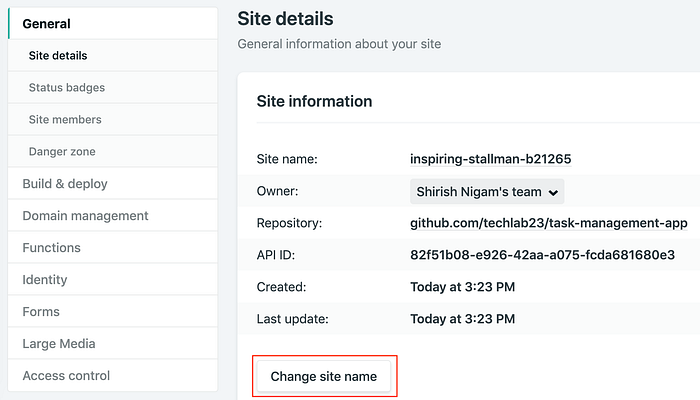Click the Change site name button
Screen dimensions: 700x400
[324, 376]
